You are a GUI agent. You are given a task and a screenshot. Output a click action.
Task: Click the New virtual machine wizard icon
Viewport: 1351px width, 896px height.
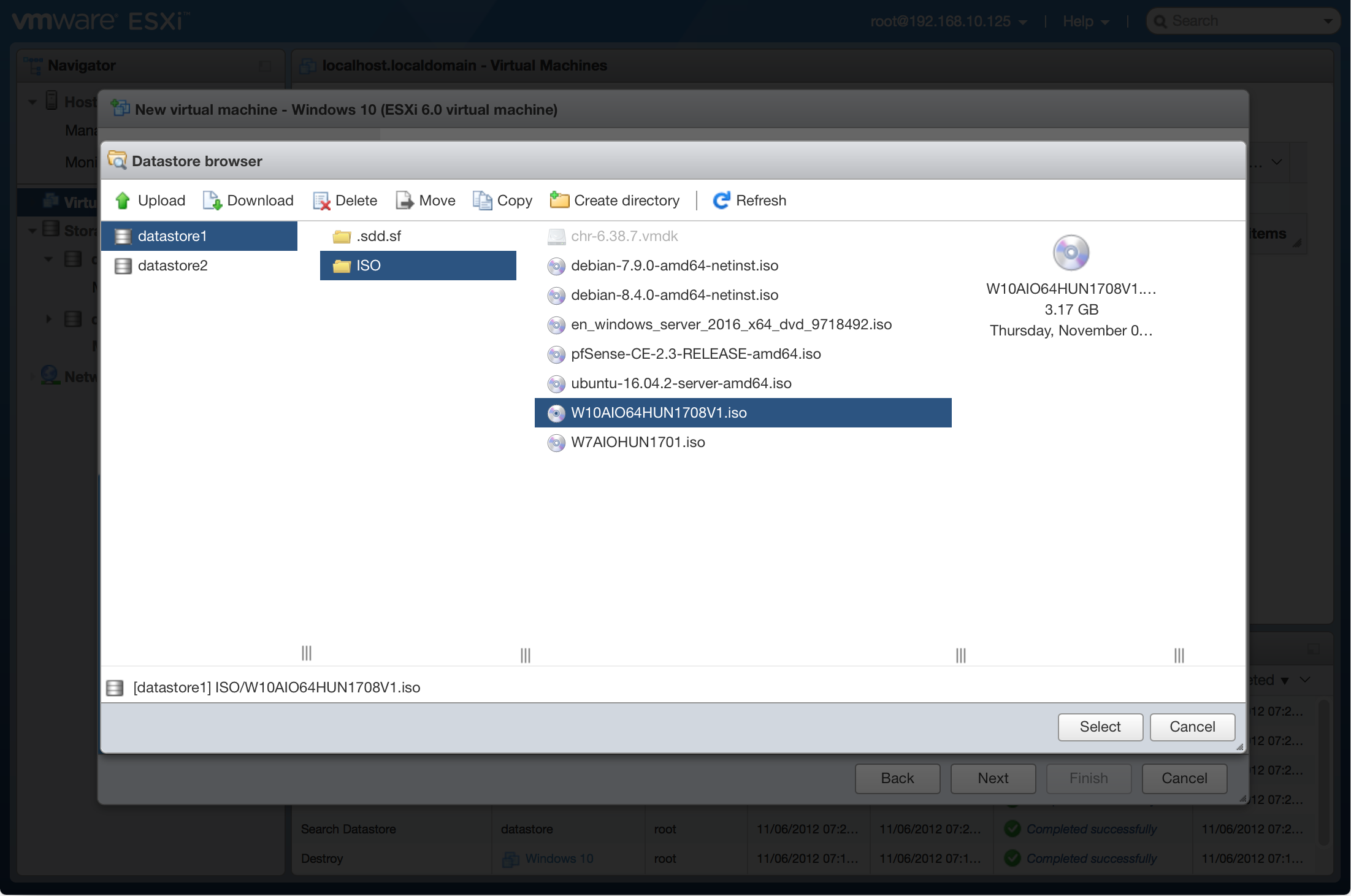[120, 109]
